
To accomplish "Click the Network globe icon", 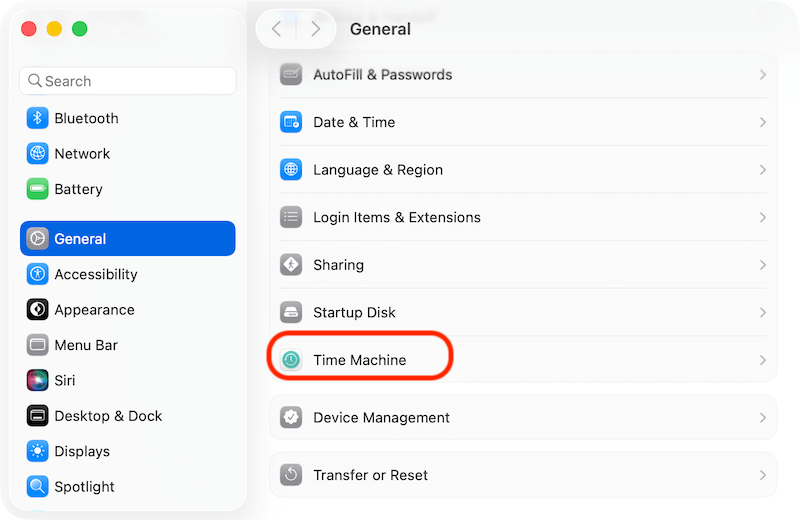I will pyautogui.click(x=37, y=154).
